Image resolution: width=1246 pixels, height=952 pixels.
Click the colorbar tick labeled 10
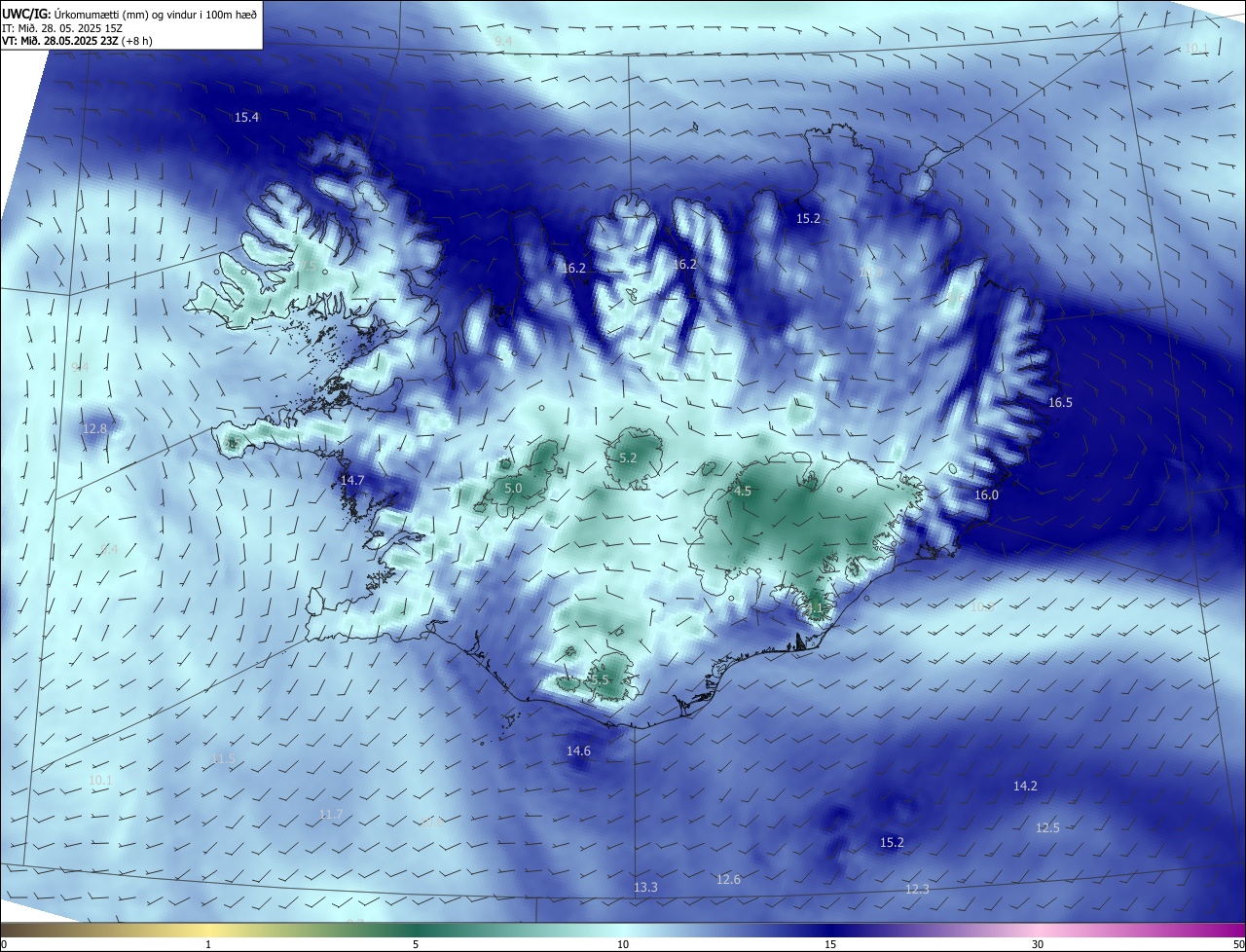[623, 944]
